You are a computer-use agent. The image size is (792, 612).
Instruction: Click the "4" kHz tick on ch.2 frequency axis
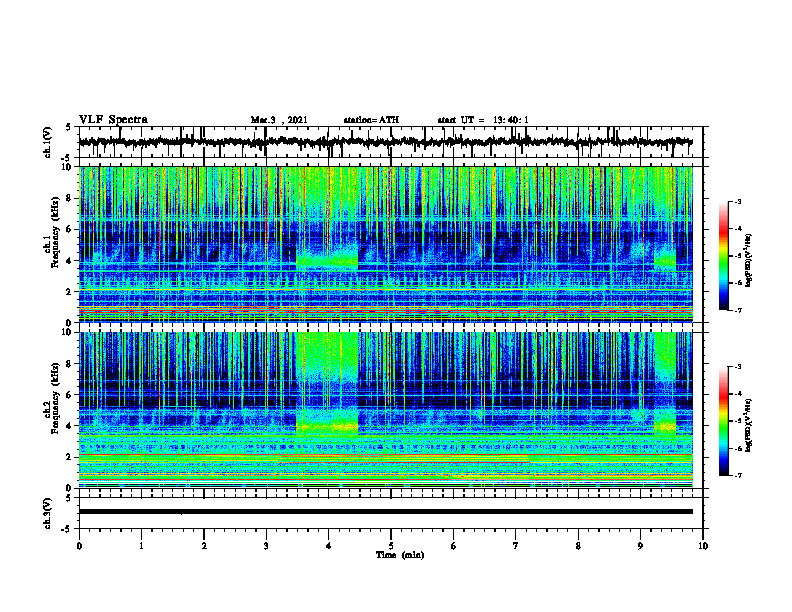tap(71, 426)
